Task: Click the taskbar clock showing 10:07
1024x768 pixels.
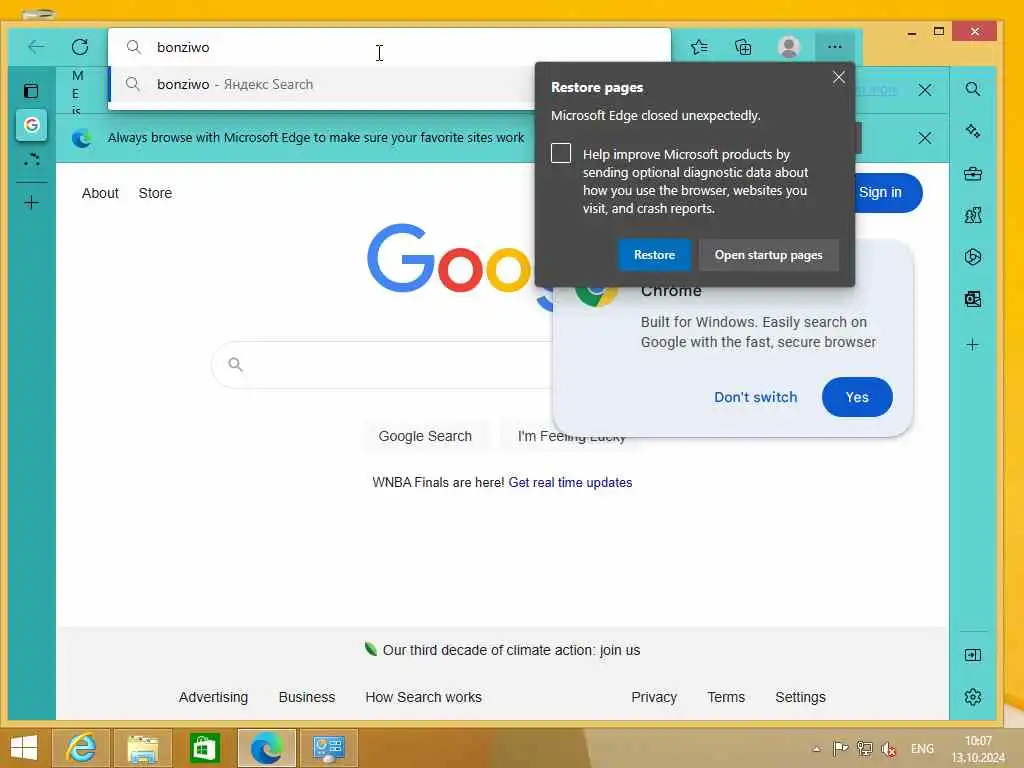Action: coord(978,749)
